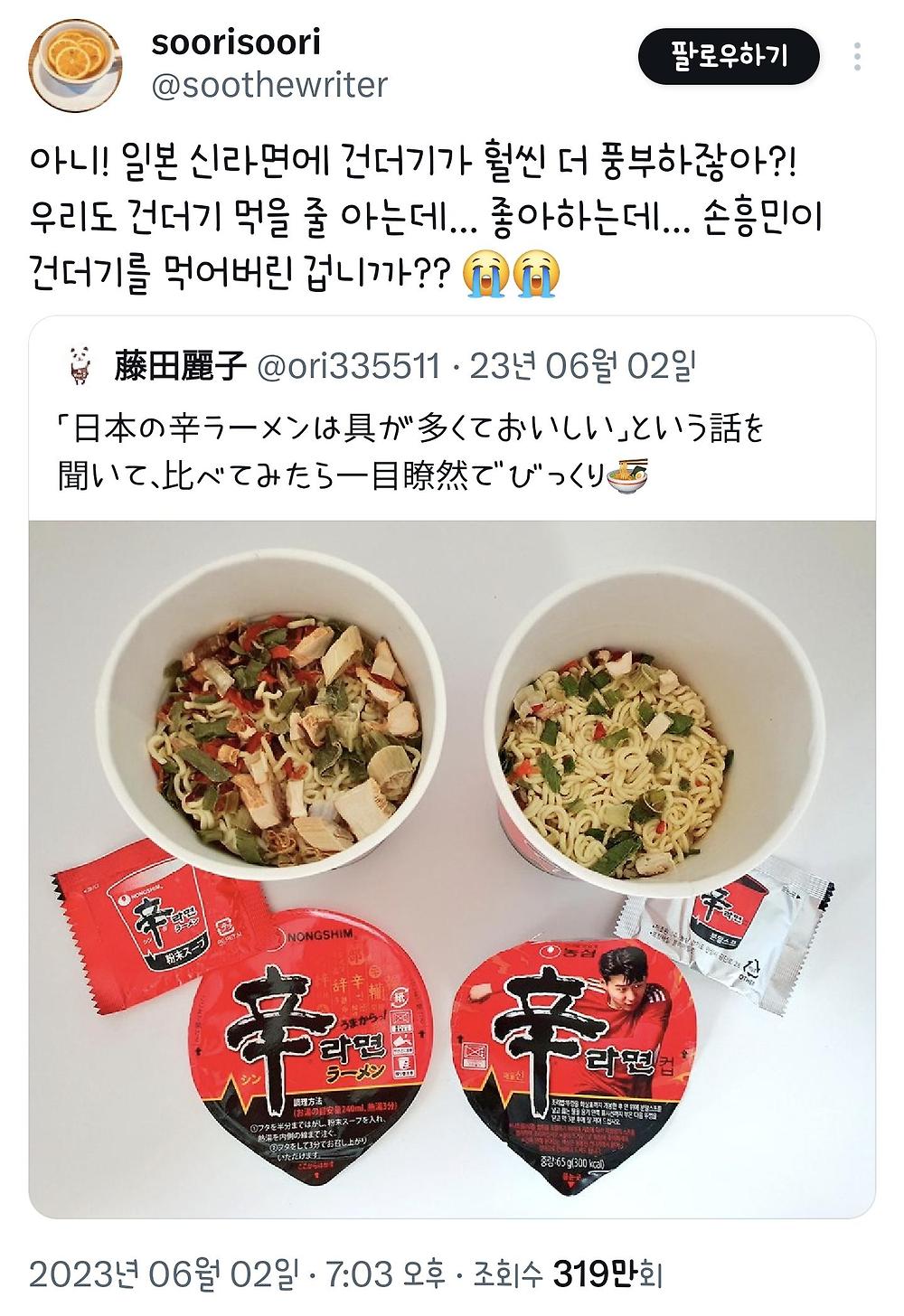Click the left cup with more toppings

point(282,714)
